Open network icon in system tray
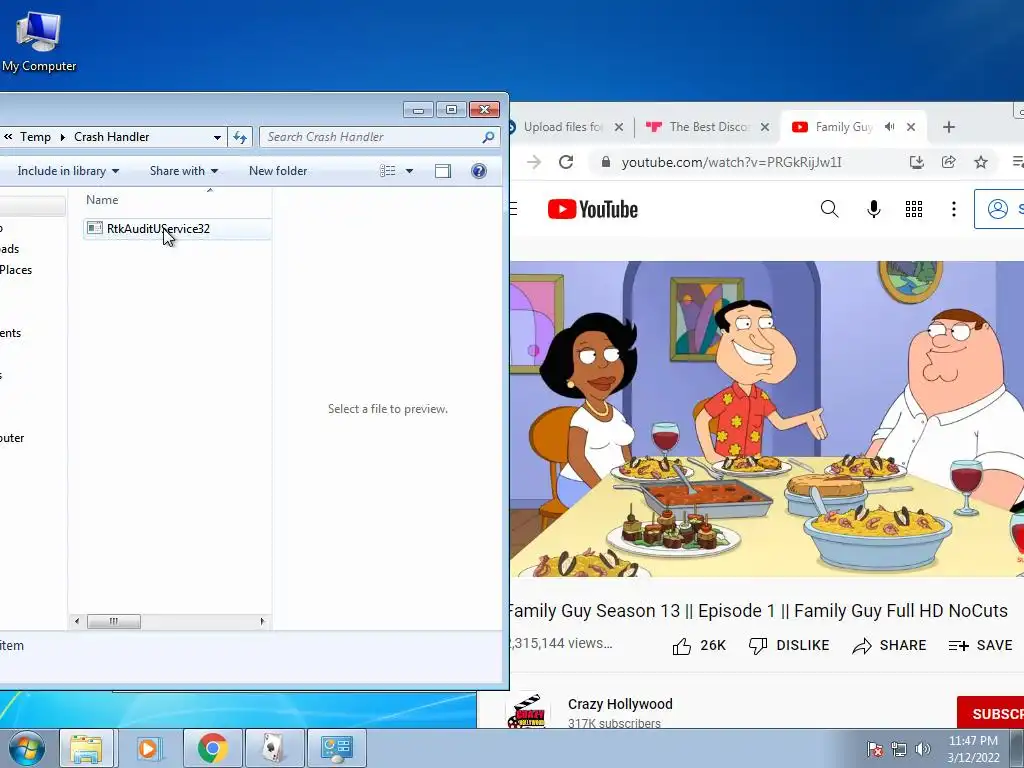Image resolution: width=1024 pixels, height=768 pixels. (899, 749)
